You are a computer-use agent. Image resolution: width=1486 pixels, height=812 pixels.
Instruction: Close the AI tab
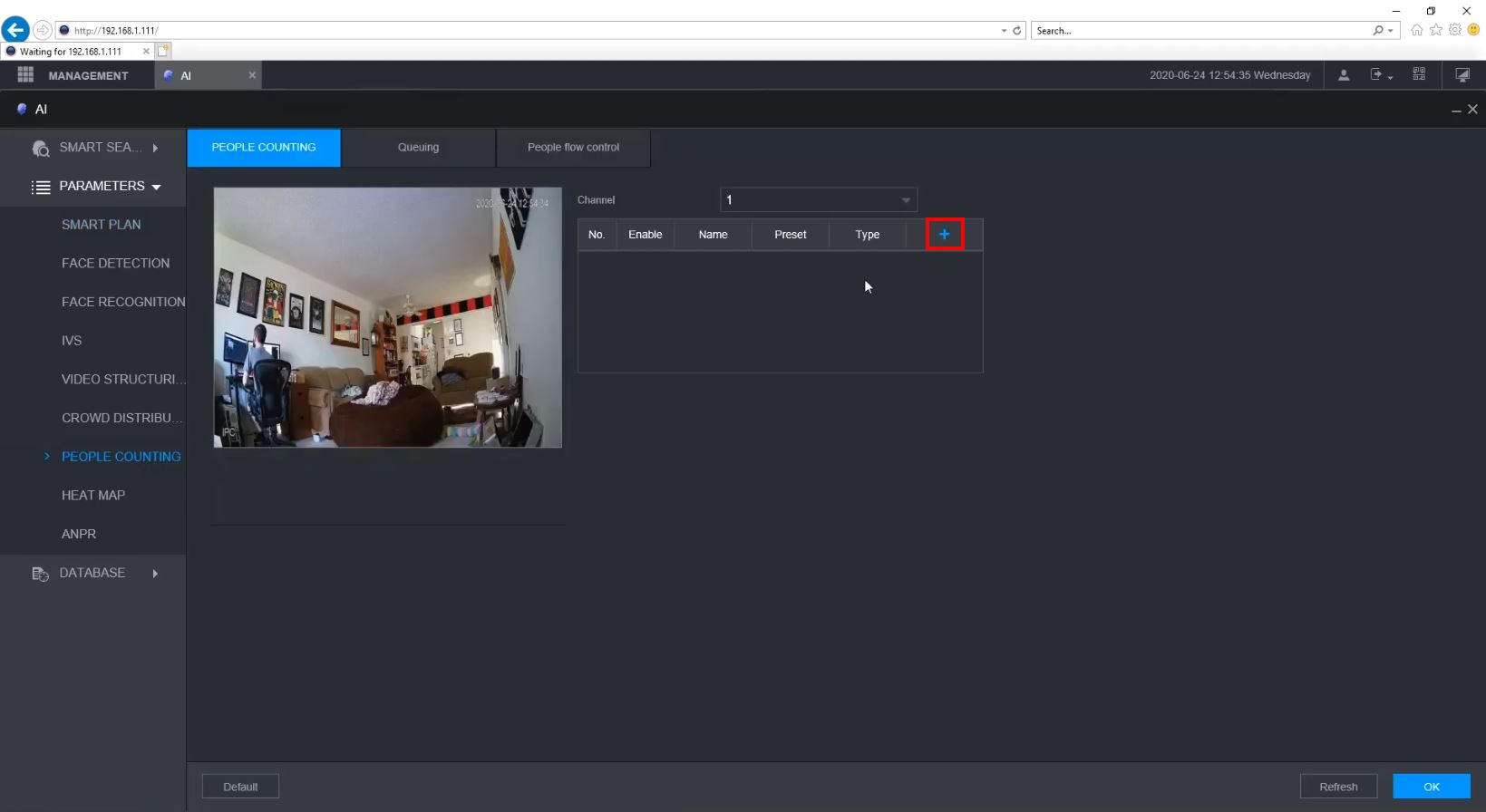click(x=252, y=75)
